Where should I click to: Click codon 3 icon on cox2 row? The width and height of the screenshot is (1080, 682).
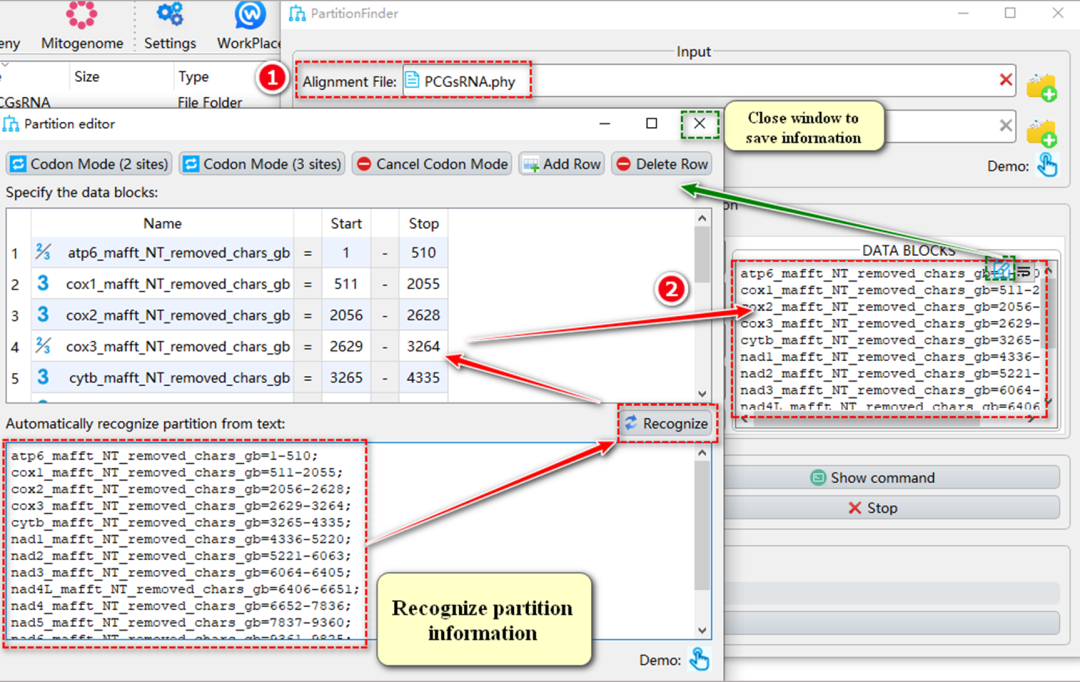pyautogui.click(x=43, y=315)
